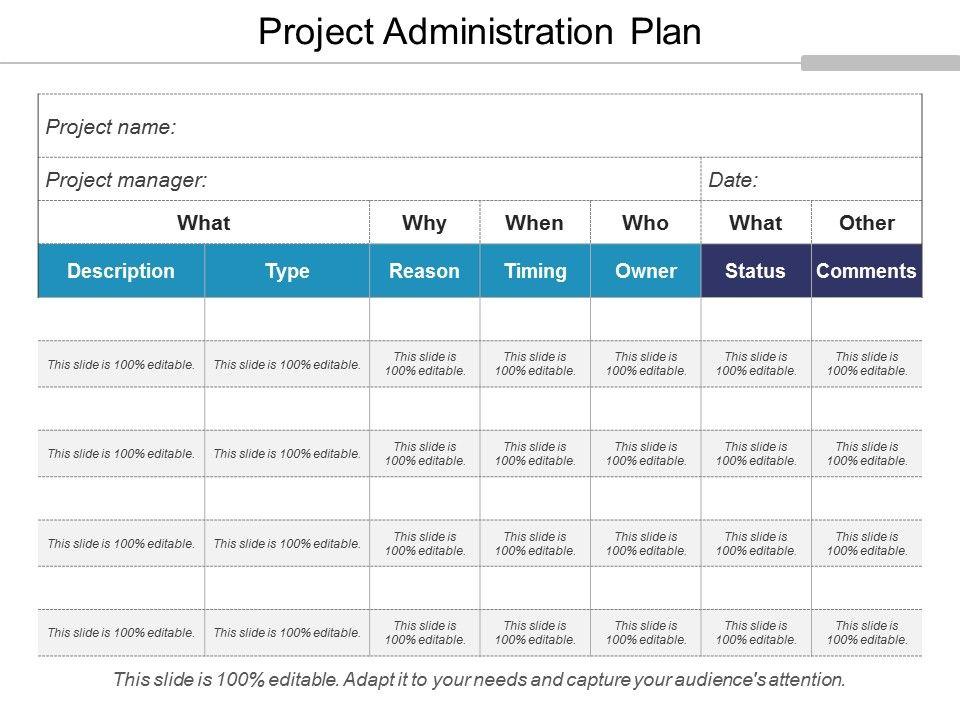Select the When column group header
The width and height of the screenshot is (960, 720).
click(535, 223)
